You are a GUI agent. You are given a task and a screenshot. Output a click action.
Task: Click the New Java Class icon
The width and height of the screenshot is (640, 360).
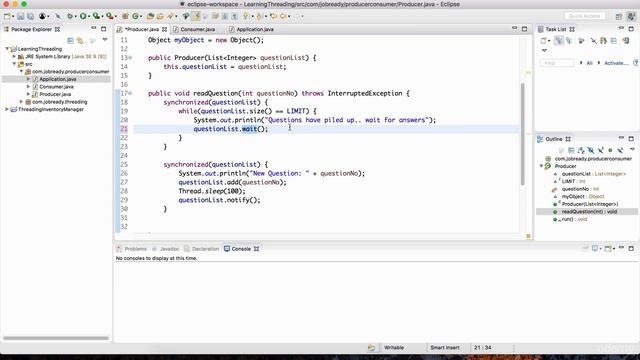pyautogui.click(x=136, y=16)
